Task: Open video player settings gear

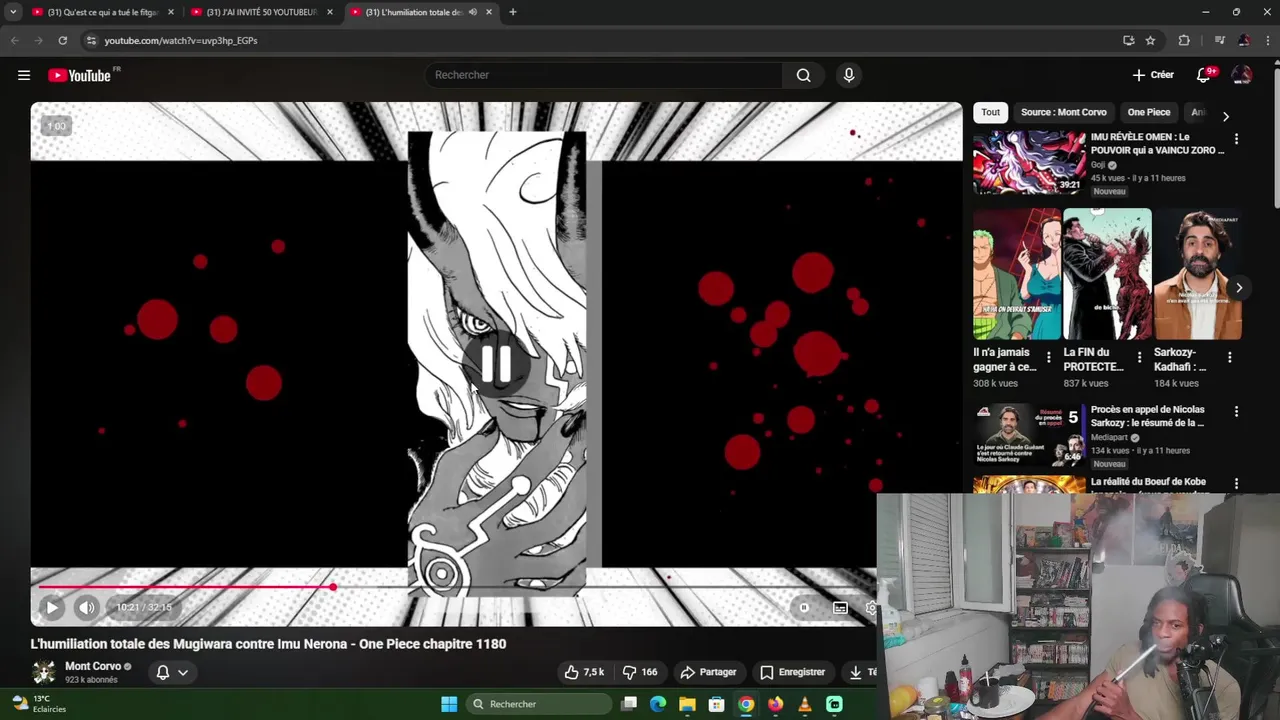Action: coord(871,607)
